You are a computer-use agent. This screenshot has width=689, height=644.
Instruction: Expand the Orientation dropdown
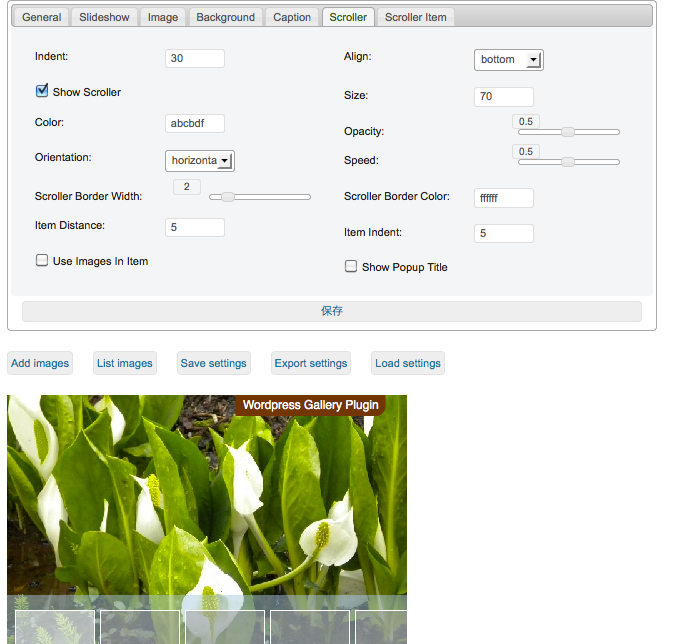point(199,160)
